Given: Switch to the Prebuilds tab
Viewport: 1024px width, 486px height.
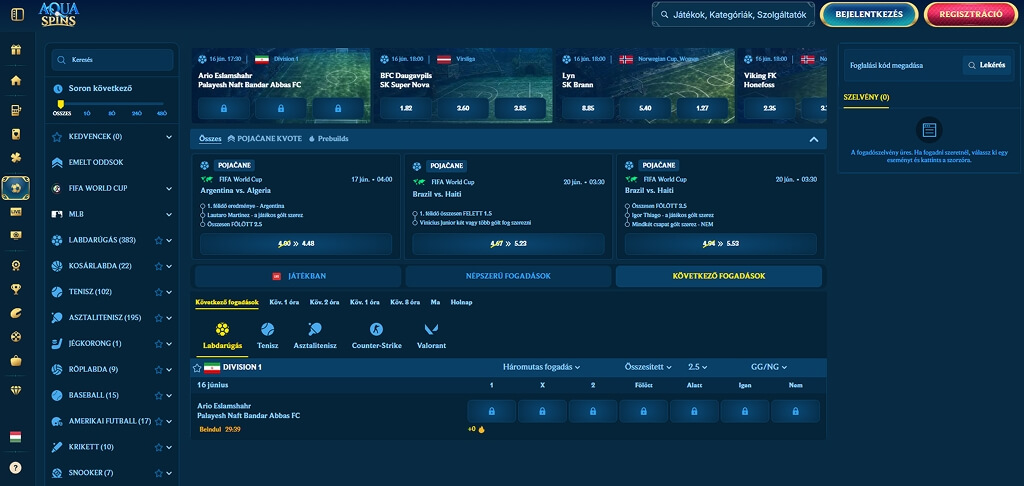Looking at the screenshot, I should click(x=328, y=139).
